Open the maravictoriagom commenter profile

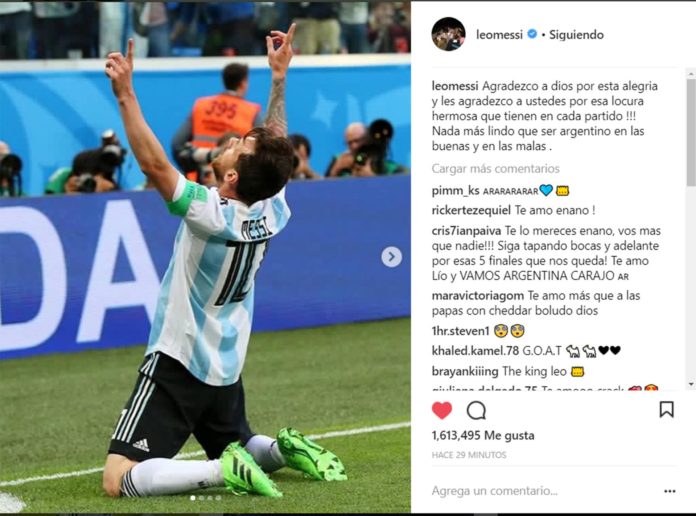pos(478,296)
